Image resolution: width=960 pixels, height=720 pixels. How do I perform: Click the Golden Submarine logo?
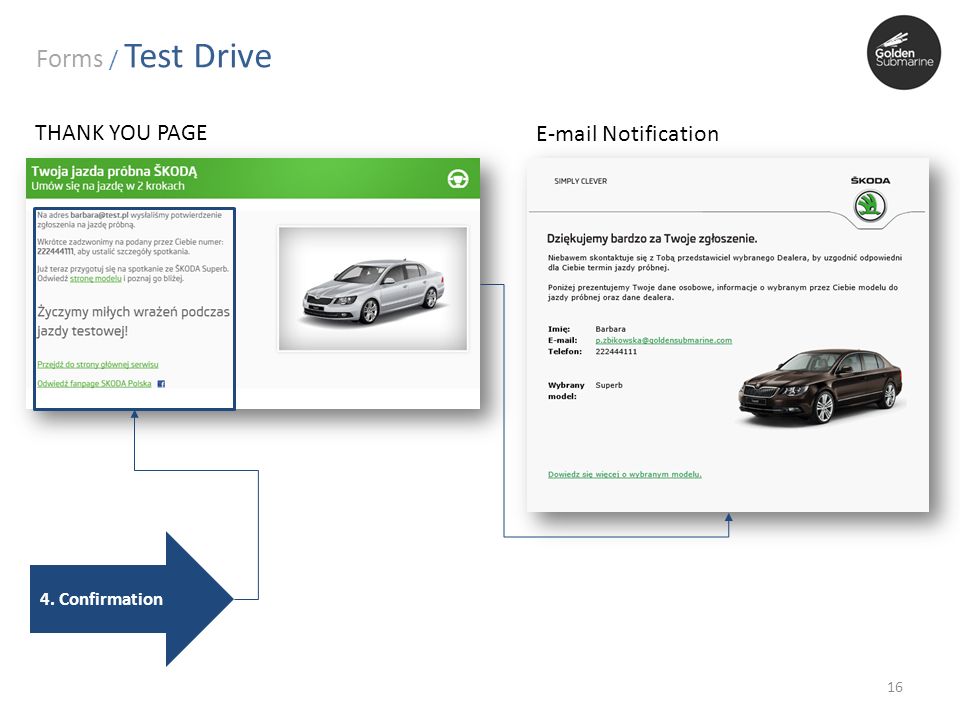click(904, 53)
